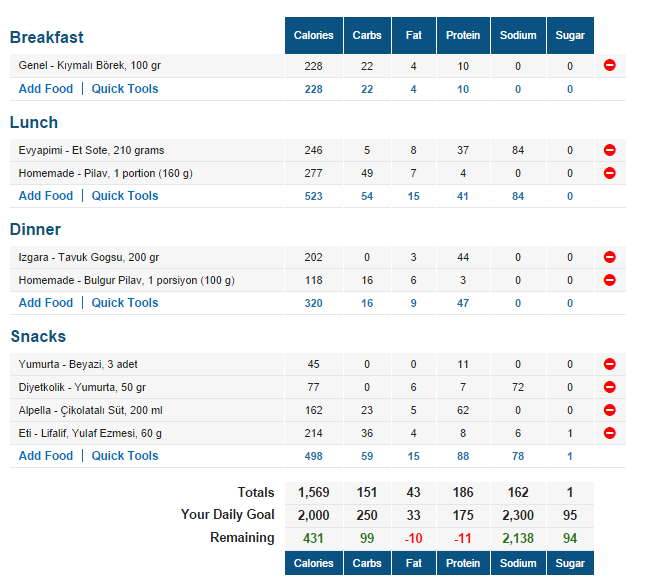Screen dimensions: 646x585
Task: Delete the Alpella Çikolatalı Süt entry
Action: 609,410
